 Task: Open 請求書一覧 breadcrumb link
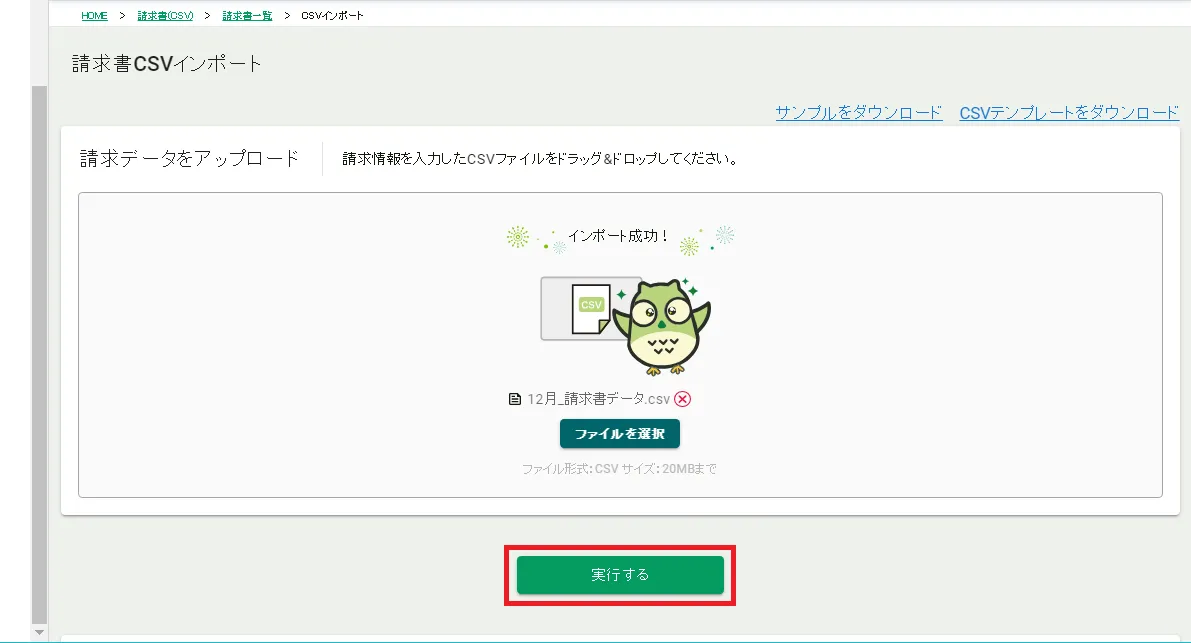tap(247, 15)
